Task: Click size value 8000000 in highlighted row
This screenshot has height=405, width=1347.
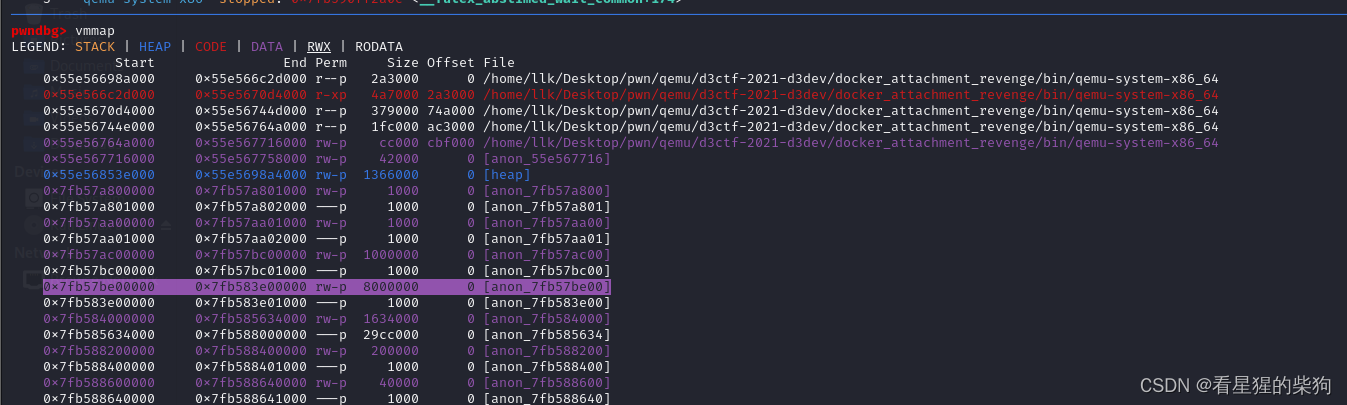Action: (x=391, y=287)
